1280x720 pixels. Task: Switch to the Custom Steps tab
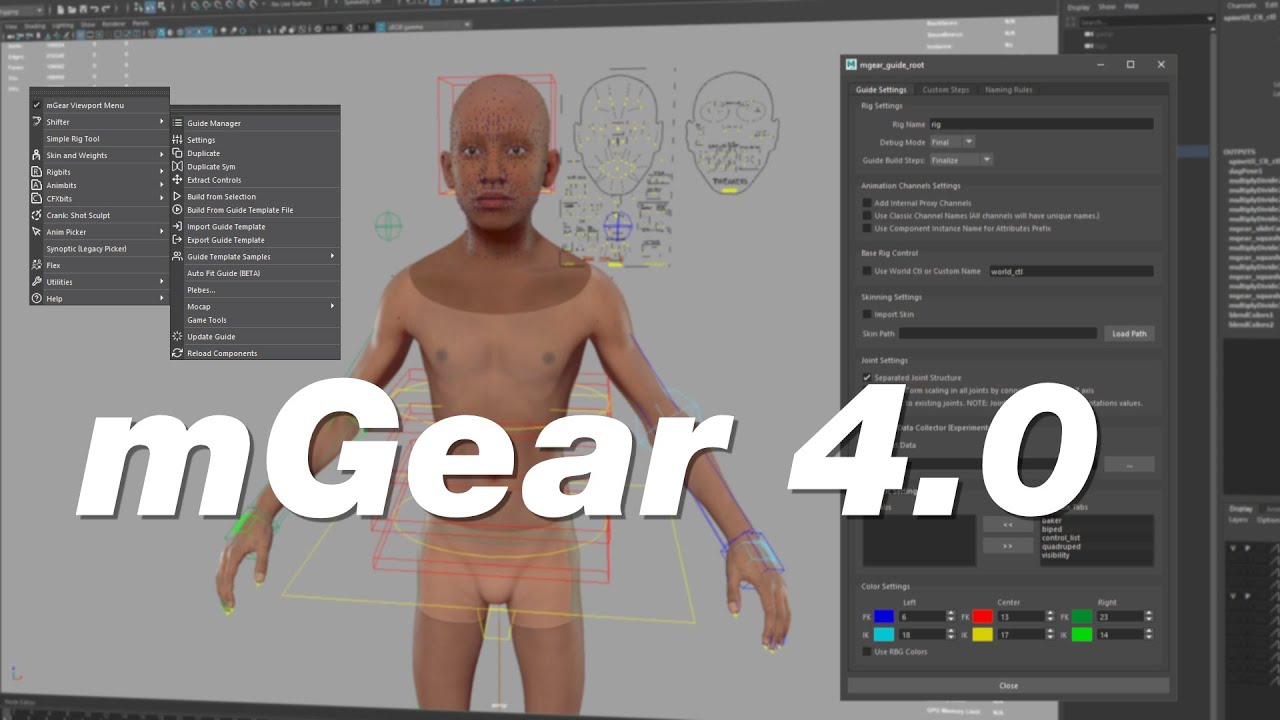[x=945, y=90]
